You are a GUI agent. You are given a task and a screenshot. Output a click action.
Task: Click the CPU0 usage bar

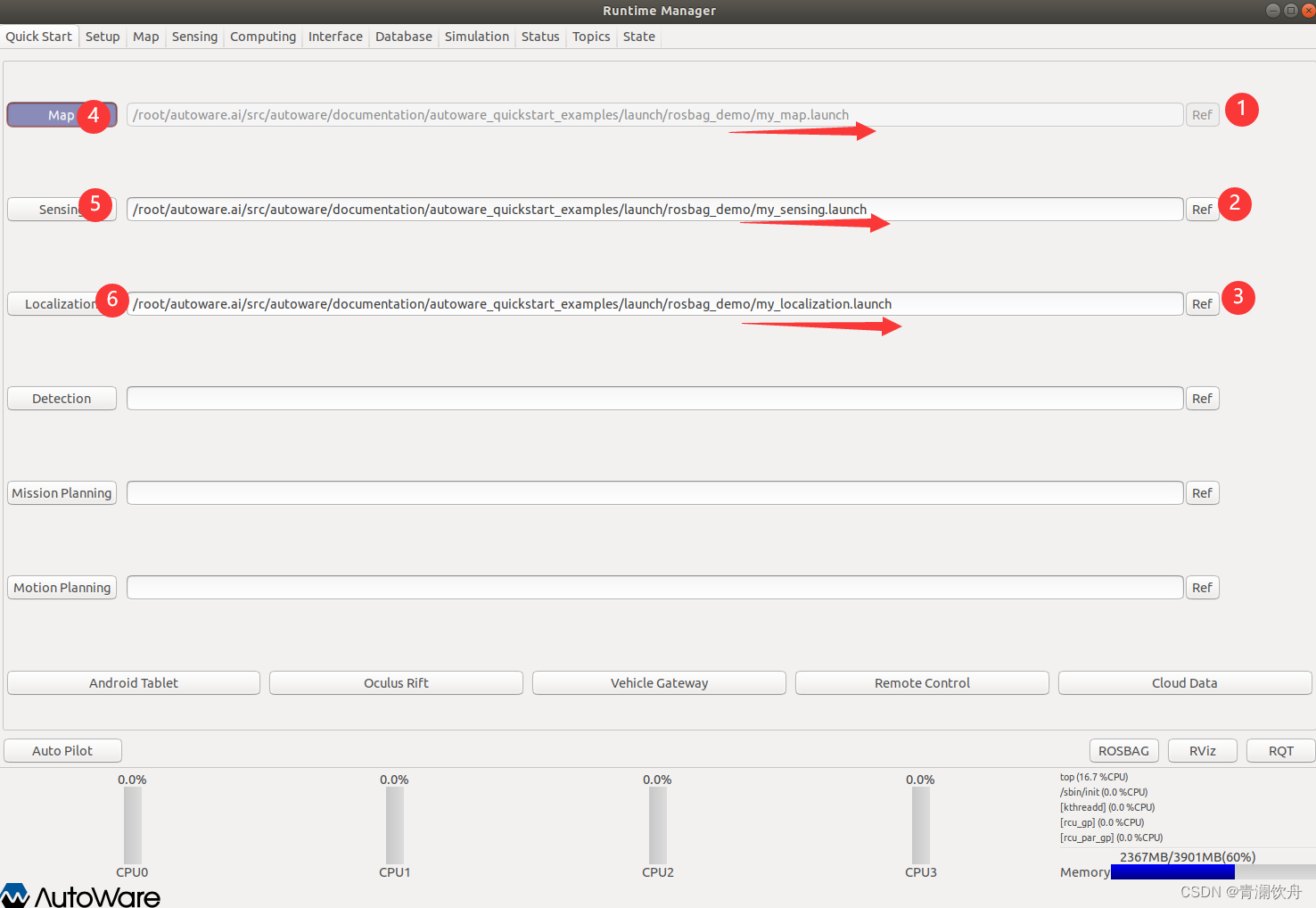pyautogui.click(x=132, y=825)
